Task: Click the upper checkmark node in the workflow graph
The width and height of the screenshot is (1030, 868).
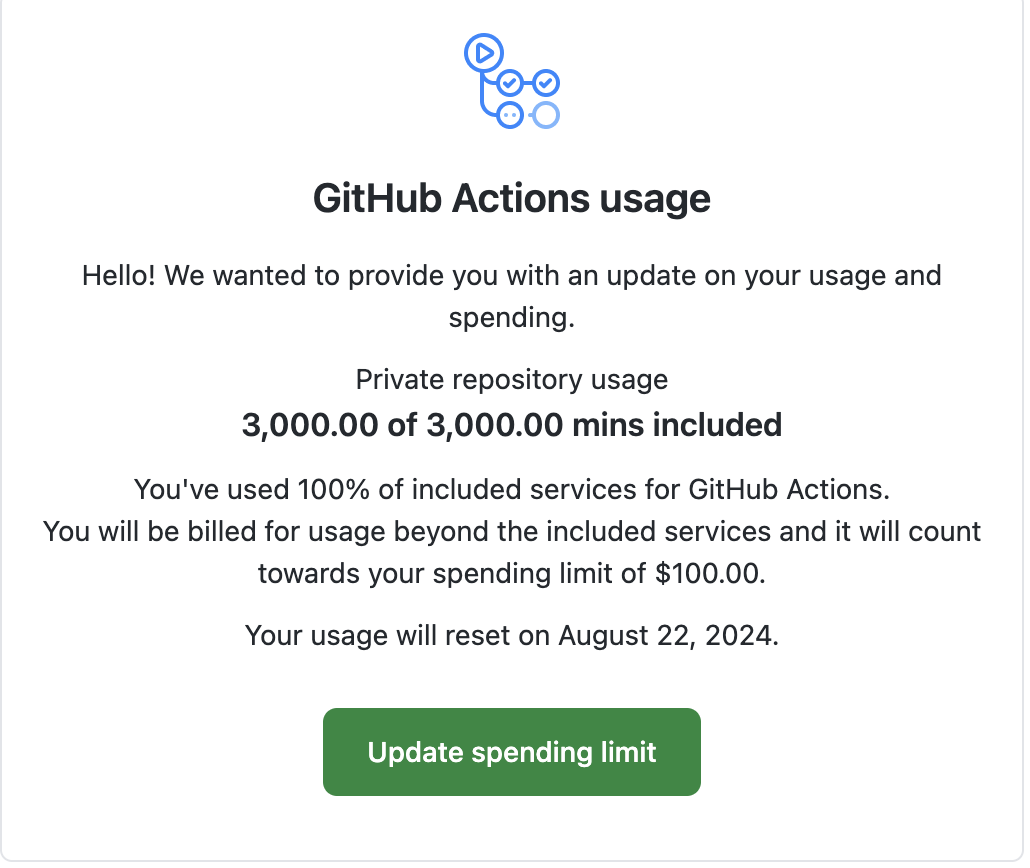Action: pyautogui.click(x=511, y=82)
